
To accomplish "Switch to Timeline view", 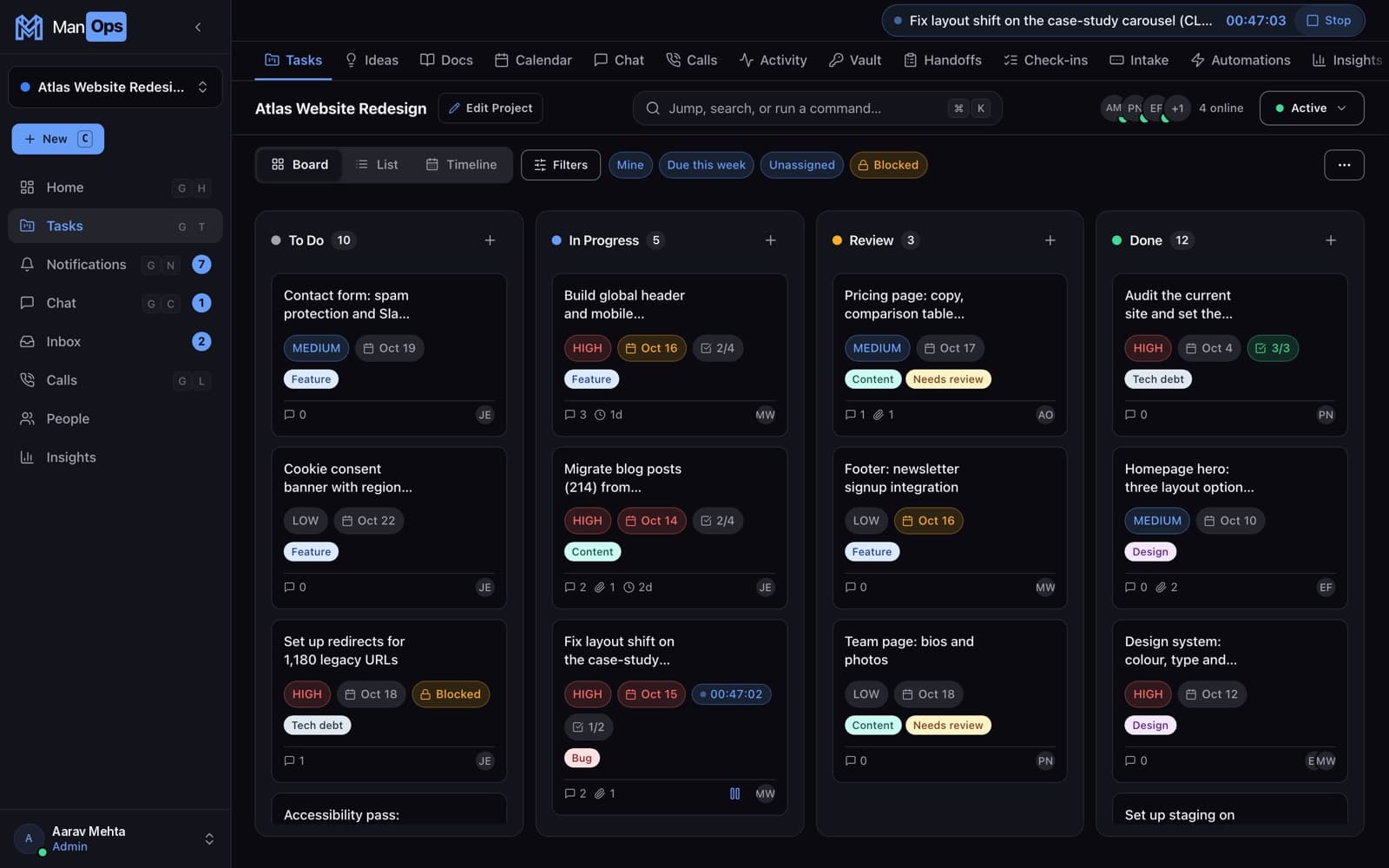I will click(x=461, y=165).
